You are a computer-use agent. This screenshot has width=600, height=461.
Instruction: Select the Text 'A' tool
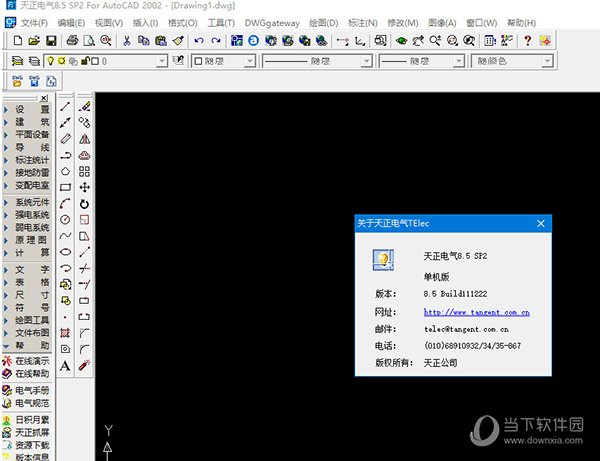[x=66, y=366]
